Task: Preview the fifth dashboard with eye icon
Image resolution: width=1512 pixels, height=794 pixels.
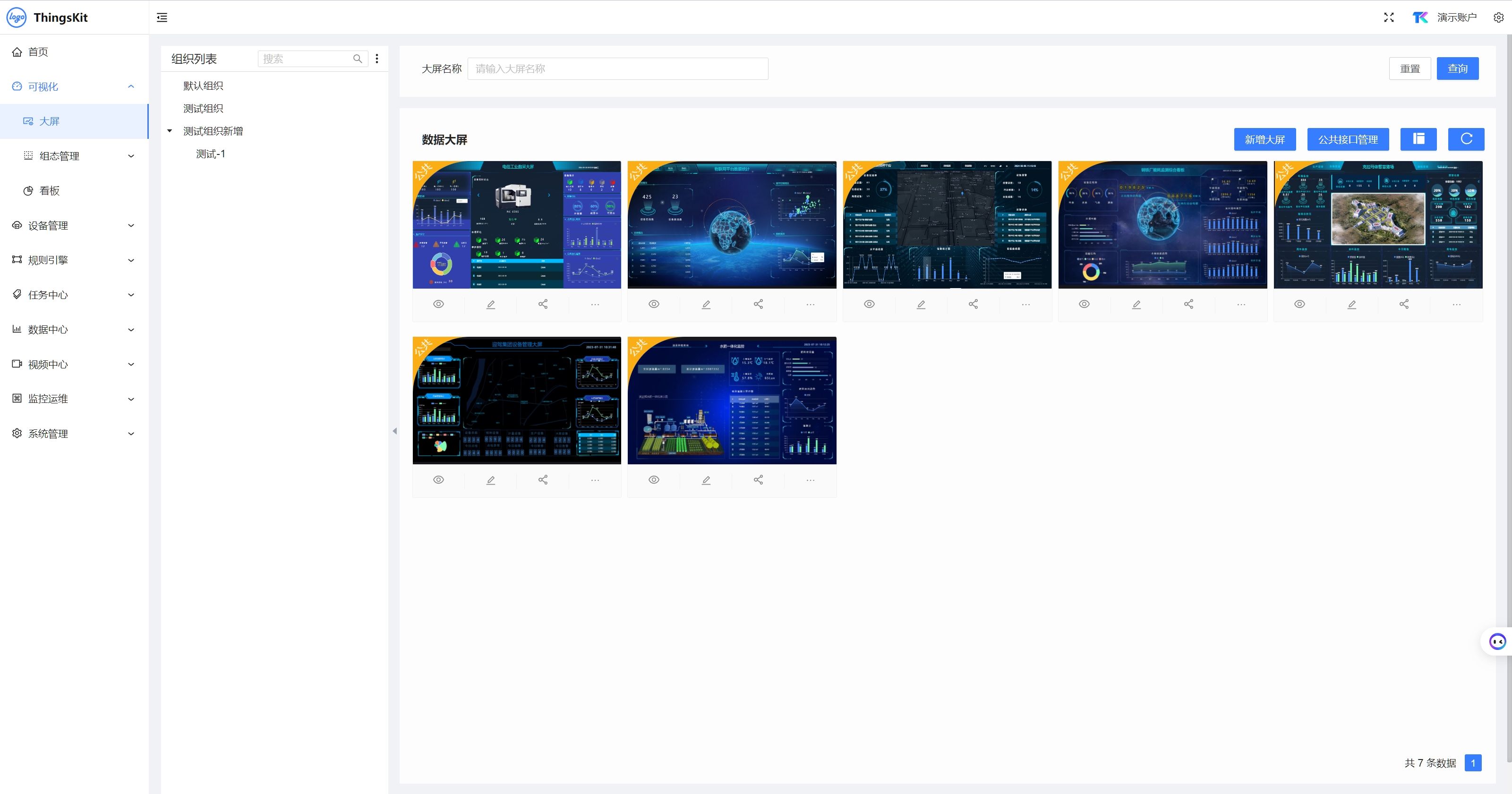Action: click(1299, 304)
